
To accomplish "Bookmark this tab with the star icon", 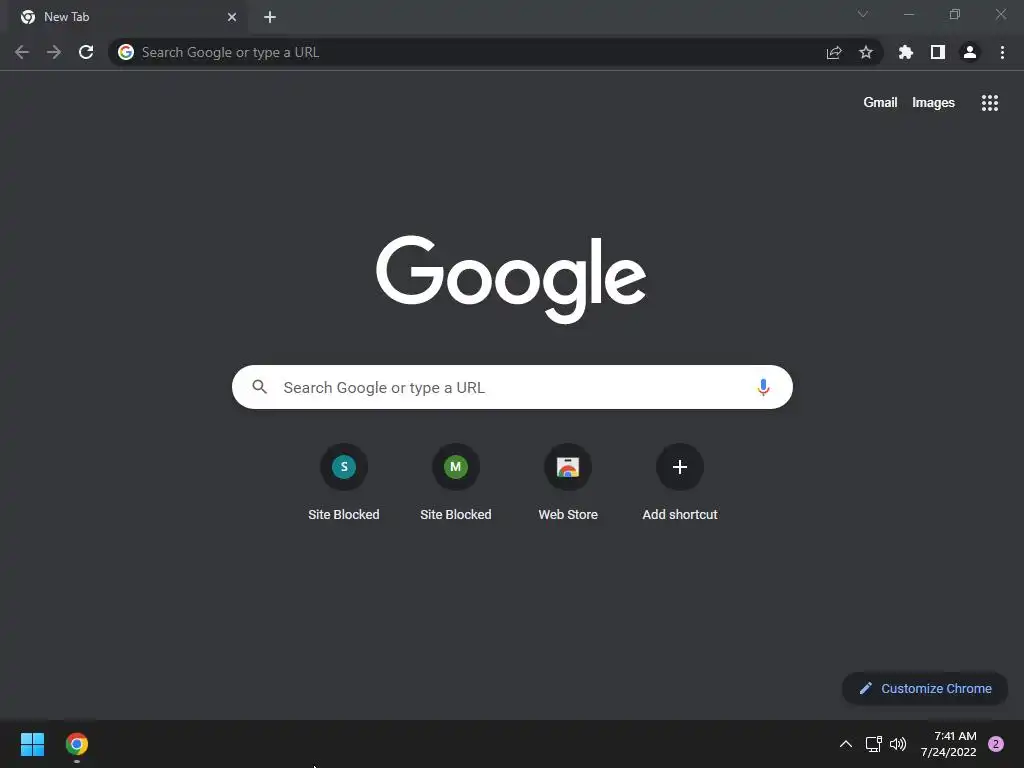I will point(866,52).
